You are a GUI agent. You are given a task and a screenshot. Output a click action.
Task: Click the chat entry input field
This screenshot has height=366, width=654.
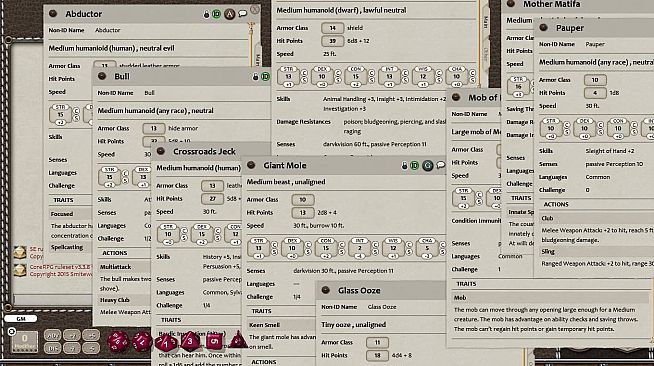(x=52, y=299)
